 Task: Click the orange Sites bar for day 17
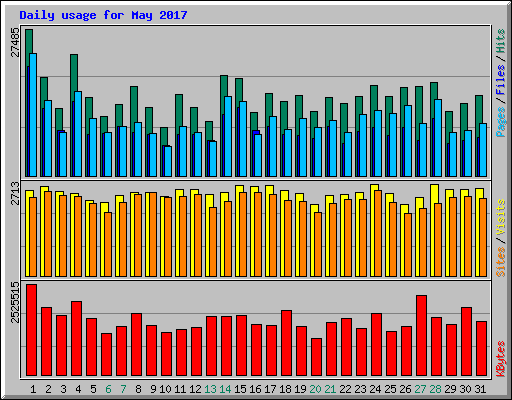pos(273,235)
